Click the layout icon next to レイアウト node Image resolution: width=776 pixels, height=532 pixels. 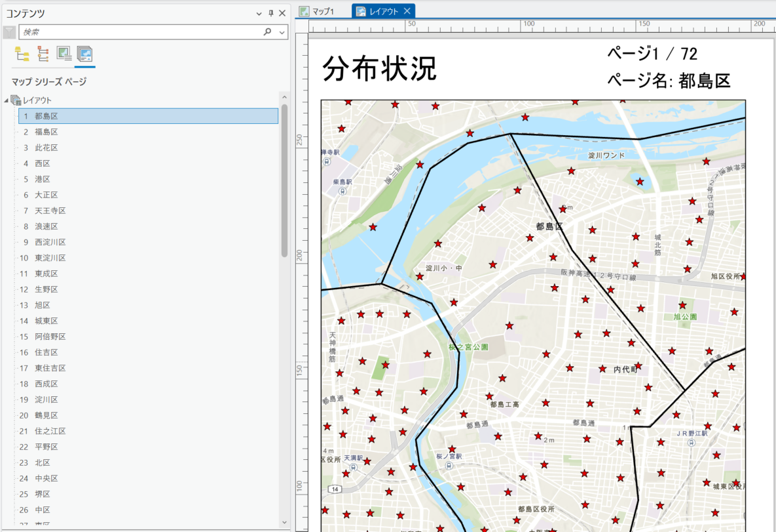pyautogui.click(x=16, y=100)
